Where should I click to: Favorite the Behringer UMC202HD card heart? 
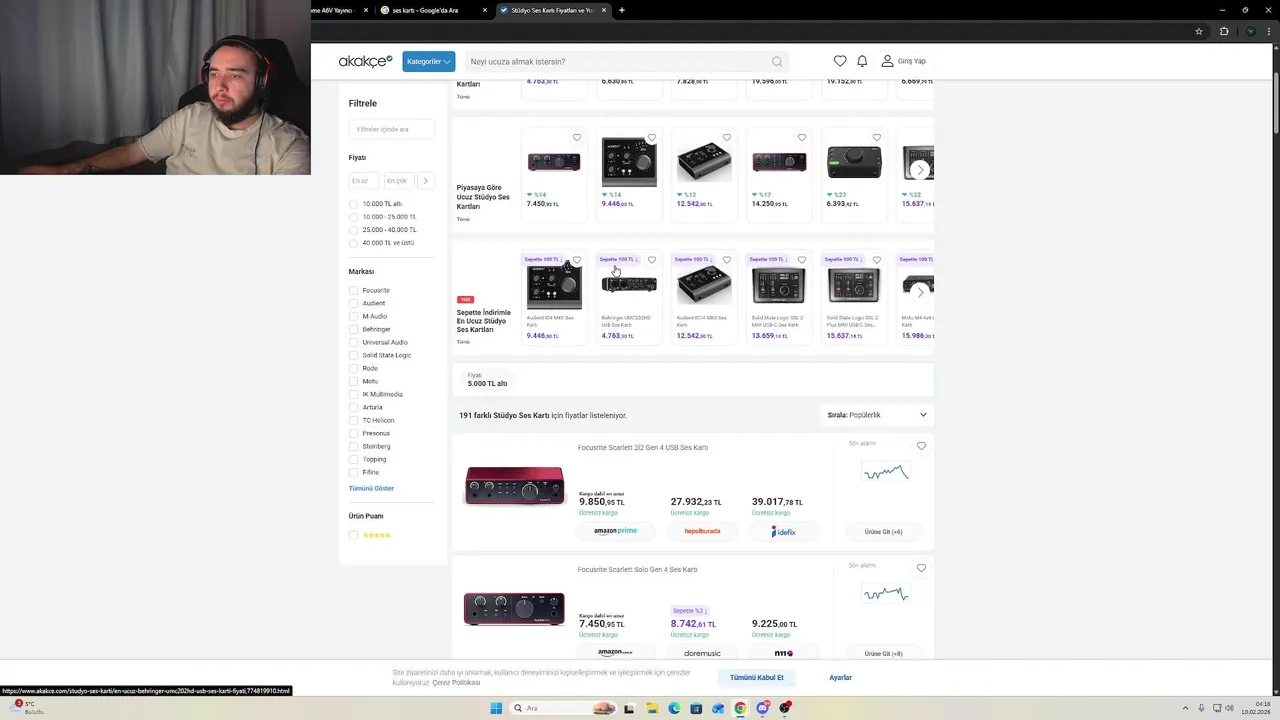652,260
